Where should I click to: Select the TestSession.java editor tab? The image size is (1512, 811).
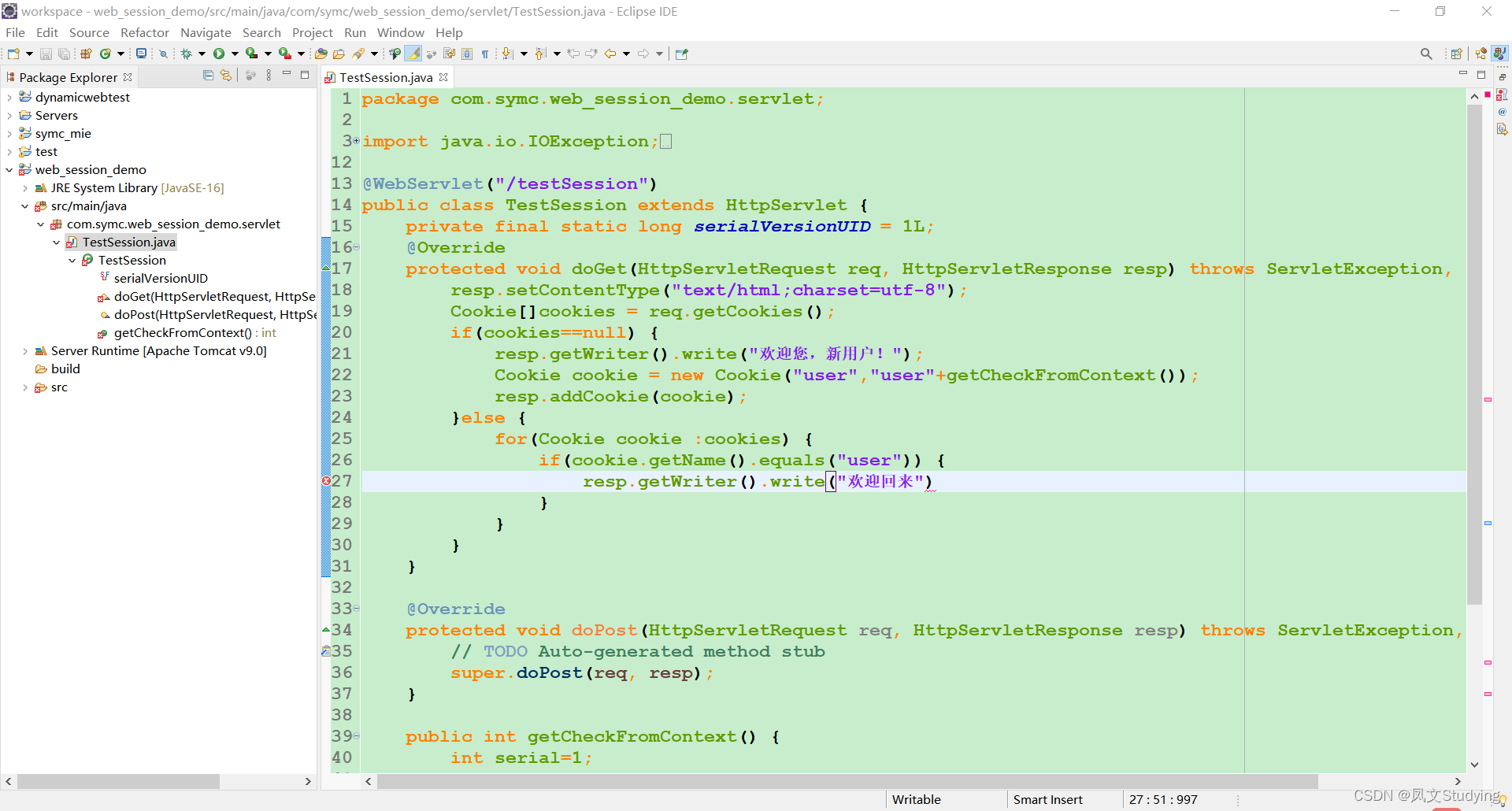[x=386, y=77]
